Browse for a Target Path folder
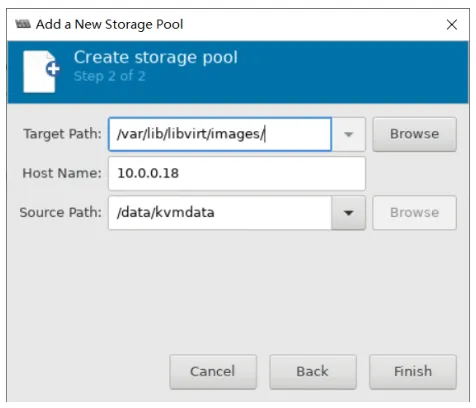Screen dimensions: 476x408 (414, 134)
